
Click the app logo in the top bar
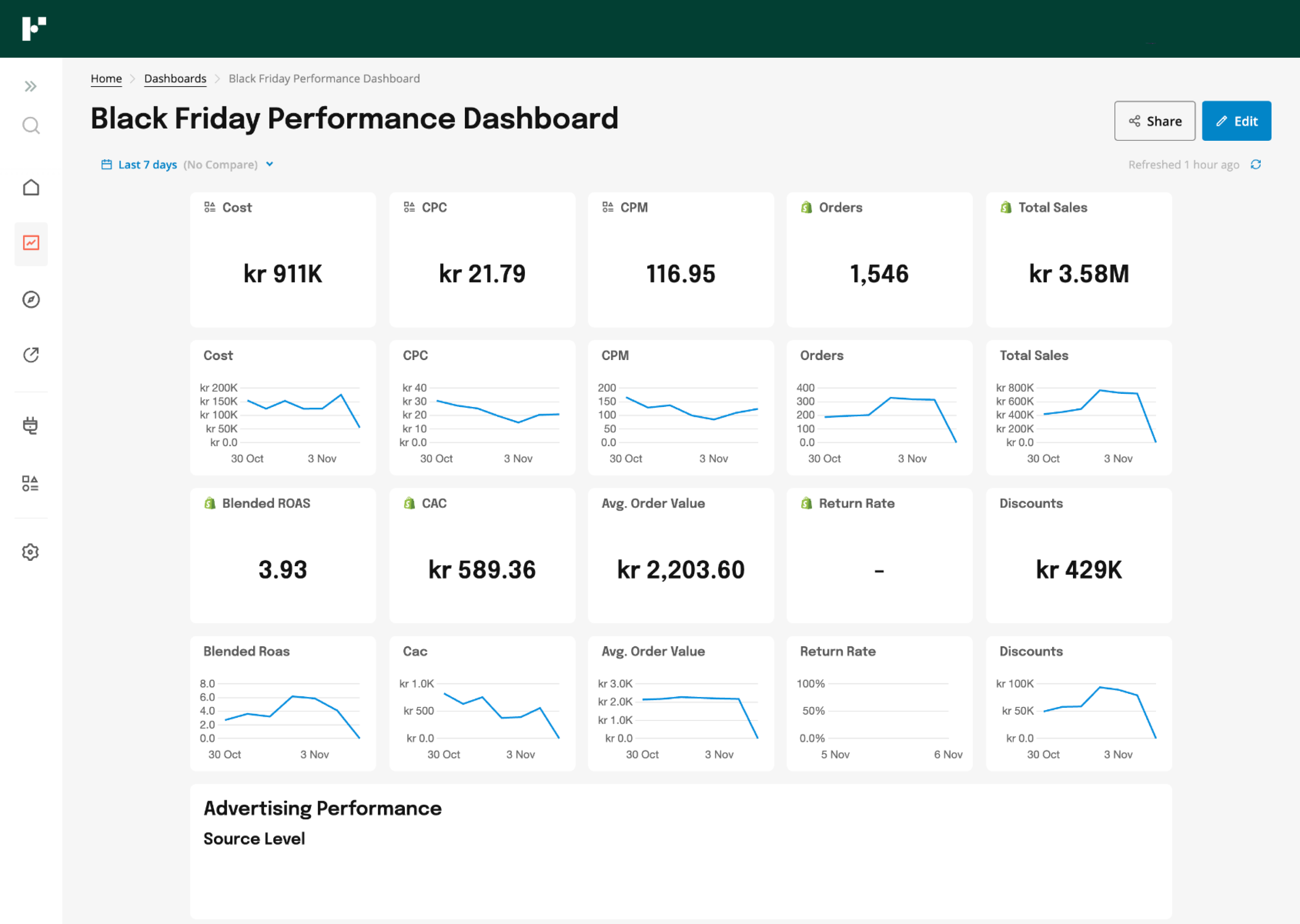coord(33,28)
